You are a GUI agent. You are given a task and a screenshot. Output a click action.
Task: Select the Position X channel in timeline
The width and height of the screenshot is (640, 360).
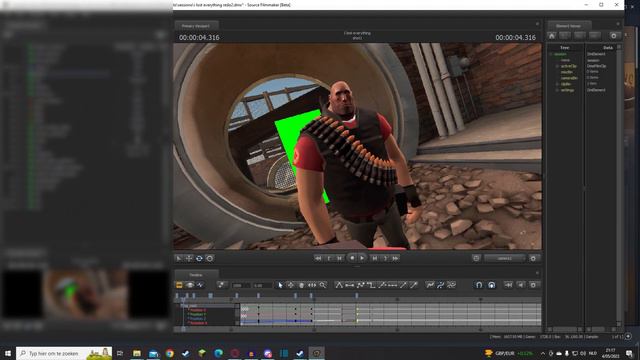198,310
